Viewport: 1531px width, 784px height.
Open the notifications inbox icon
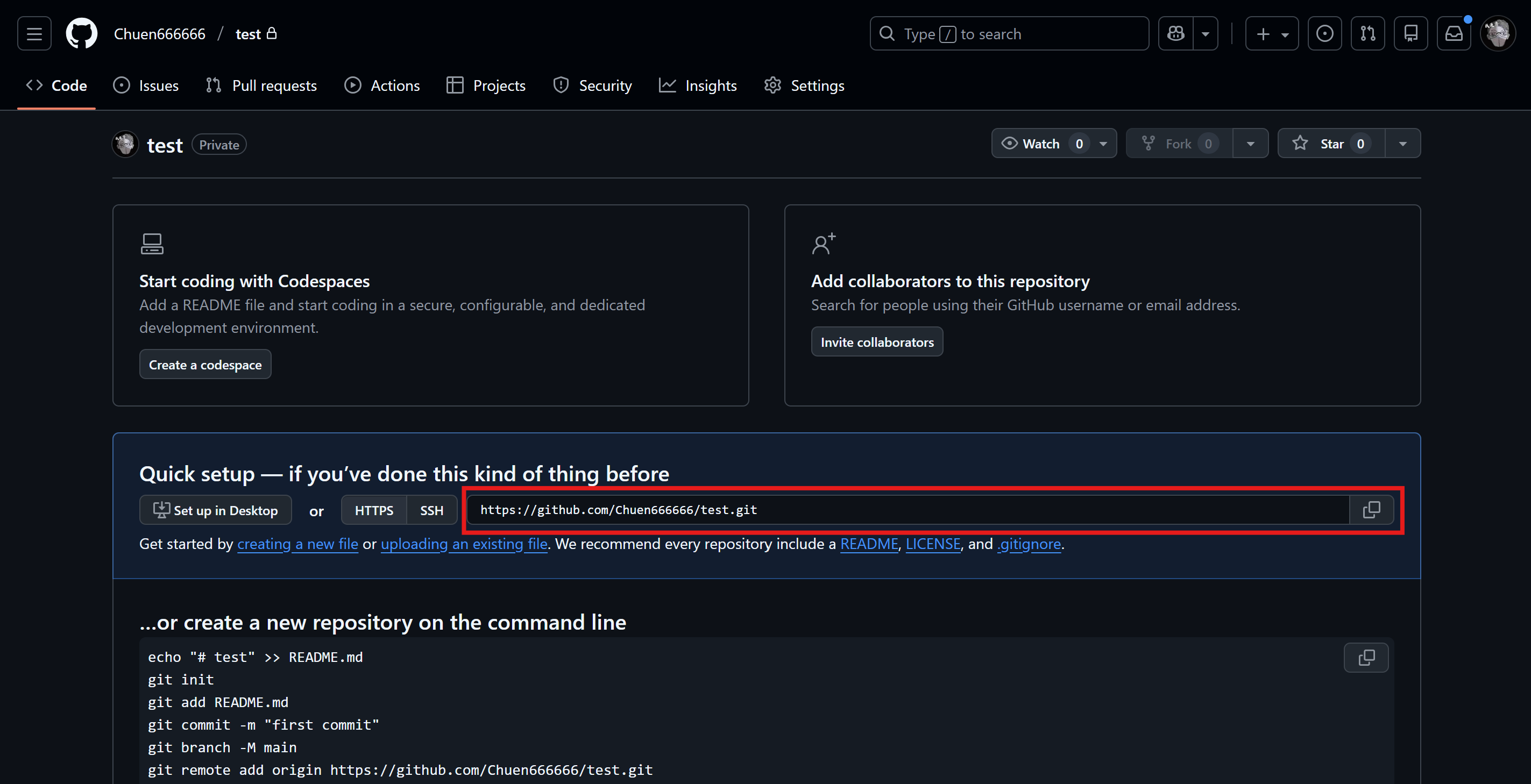pos(1454,34)
